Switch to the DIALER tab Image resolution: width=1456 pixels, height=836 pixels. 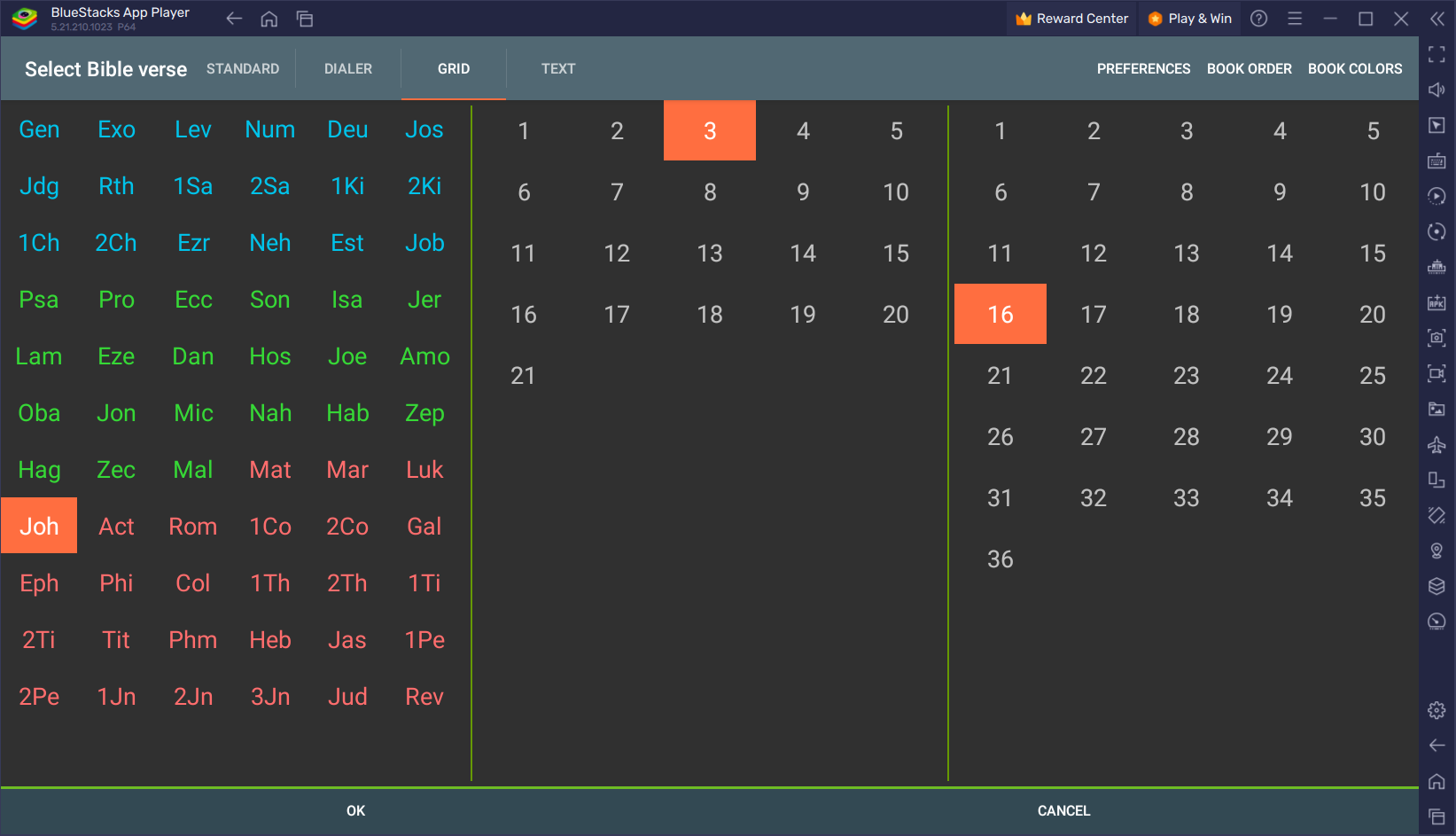coord(348,69)
